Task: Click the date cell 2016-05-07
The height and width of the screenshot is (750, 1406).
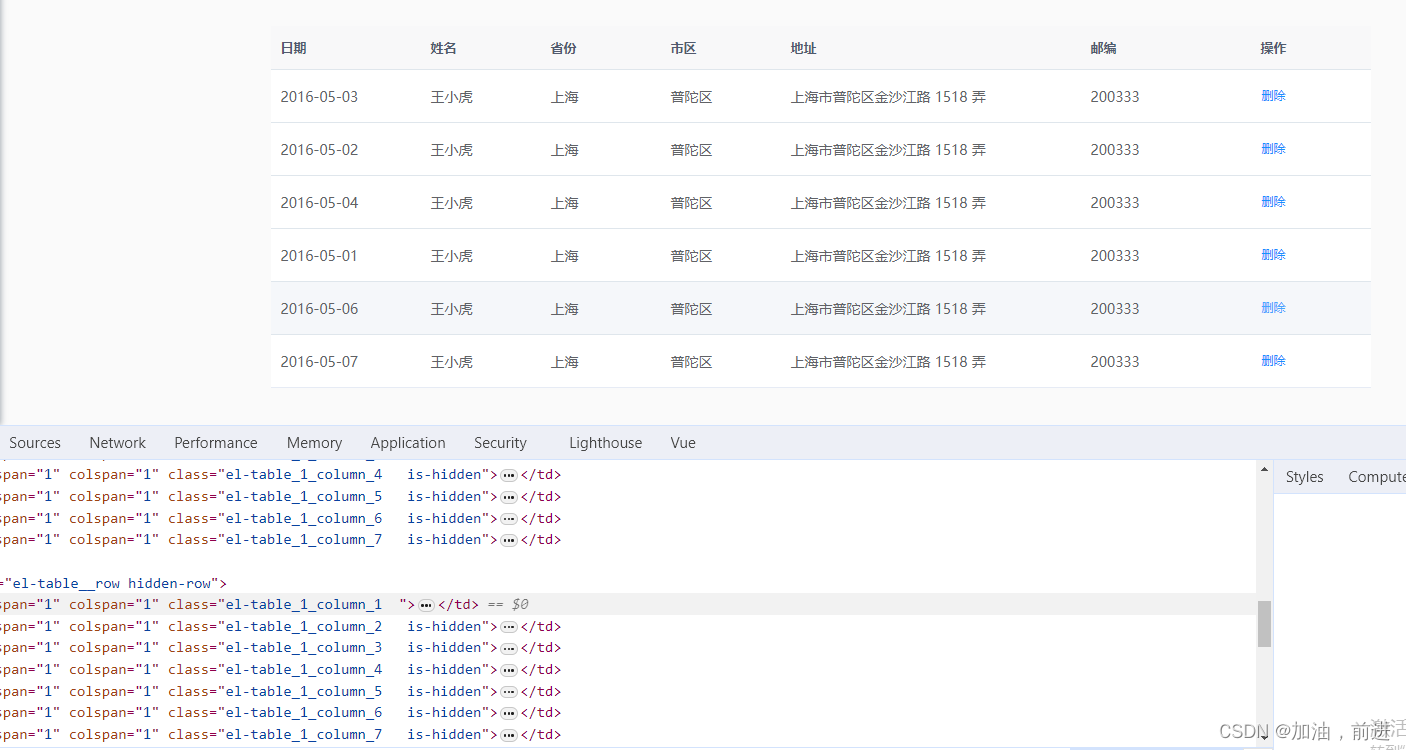Action: click(x=319, y=362)
